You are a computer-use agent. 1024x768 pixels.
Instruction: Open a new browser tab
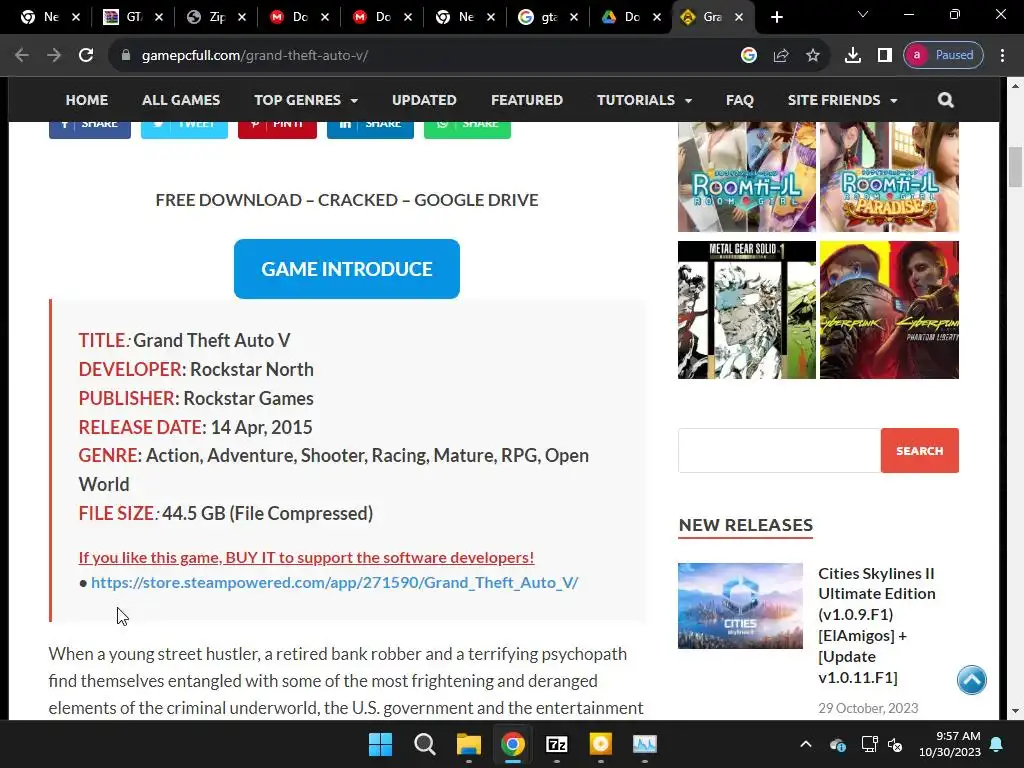pos(776,18)
